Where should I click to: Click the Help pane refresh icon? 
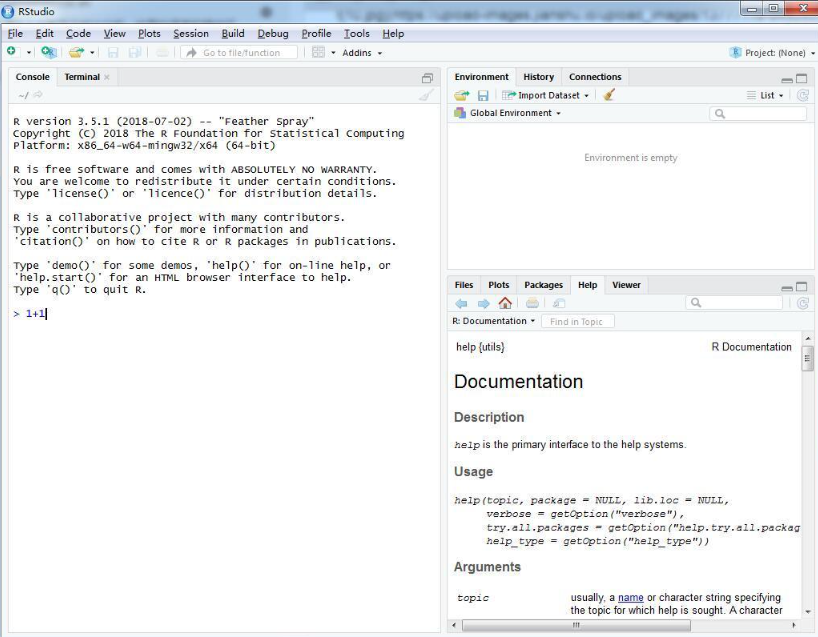click(803, 303)
